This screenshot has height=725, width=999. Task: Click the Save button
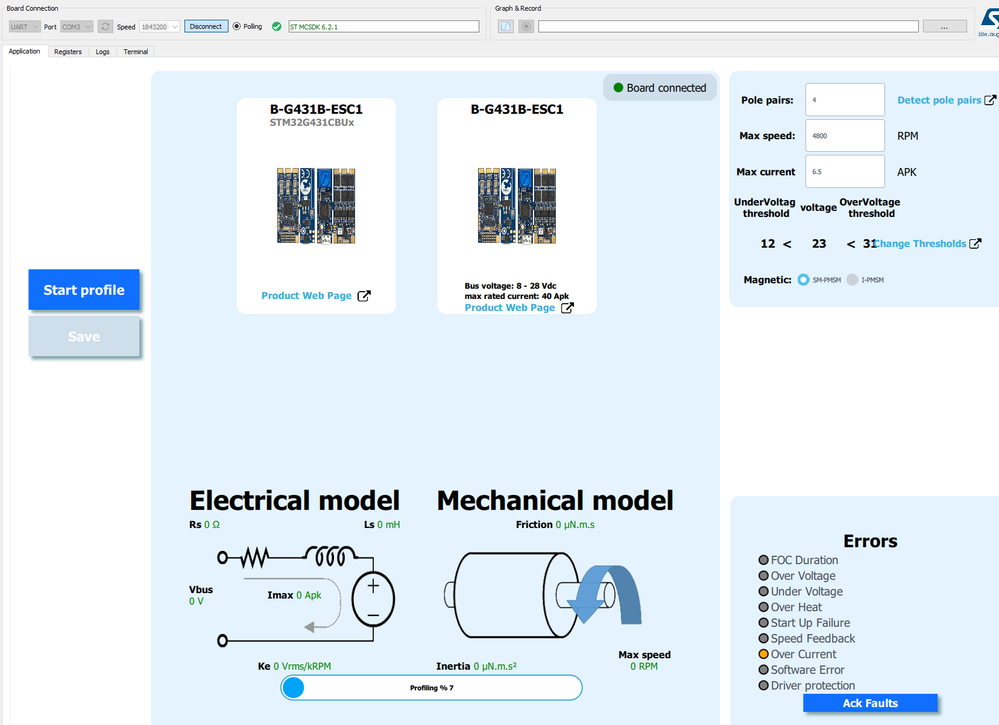(84, 336)
